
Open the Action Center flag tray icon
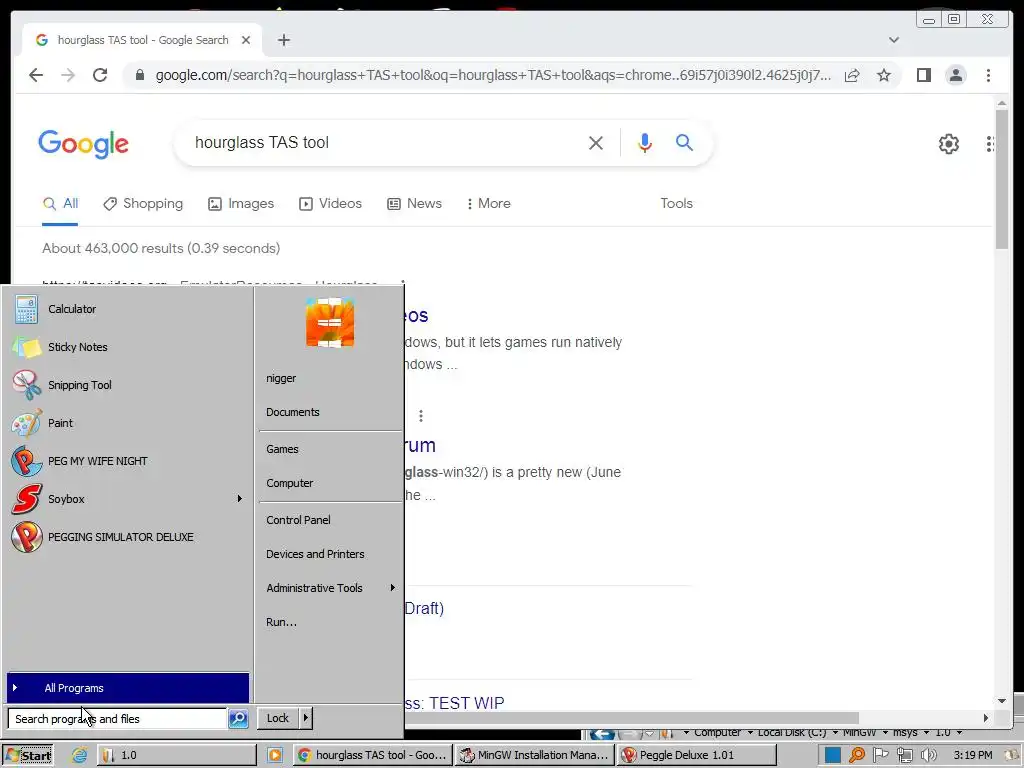coord(880,755)
